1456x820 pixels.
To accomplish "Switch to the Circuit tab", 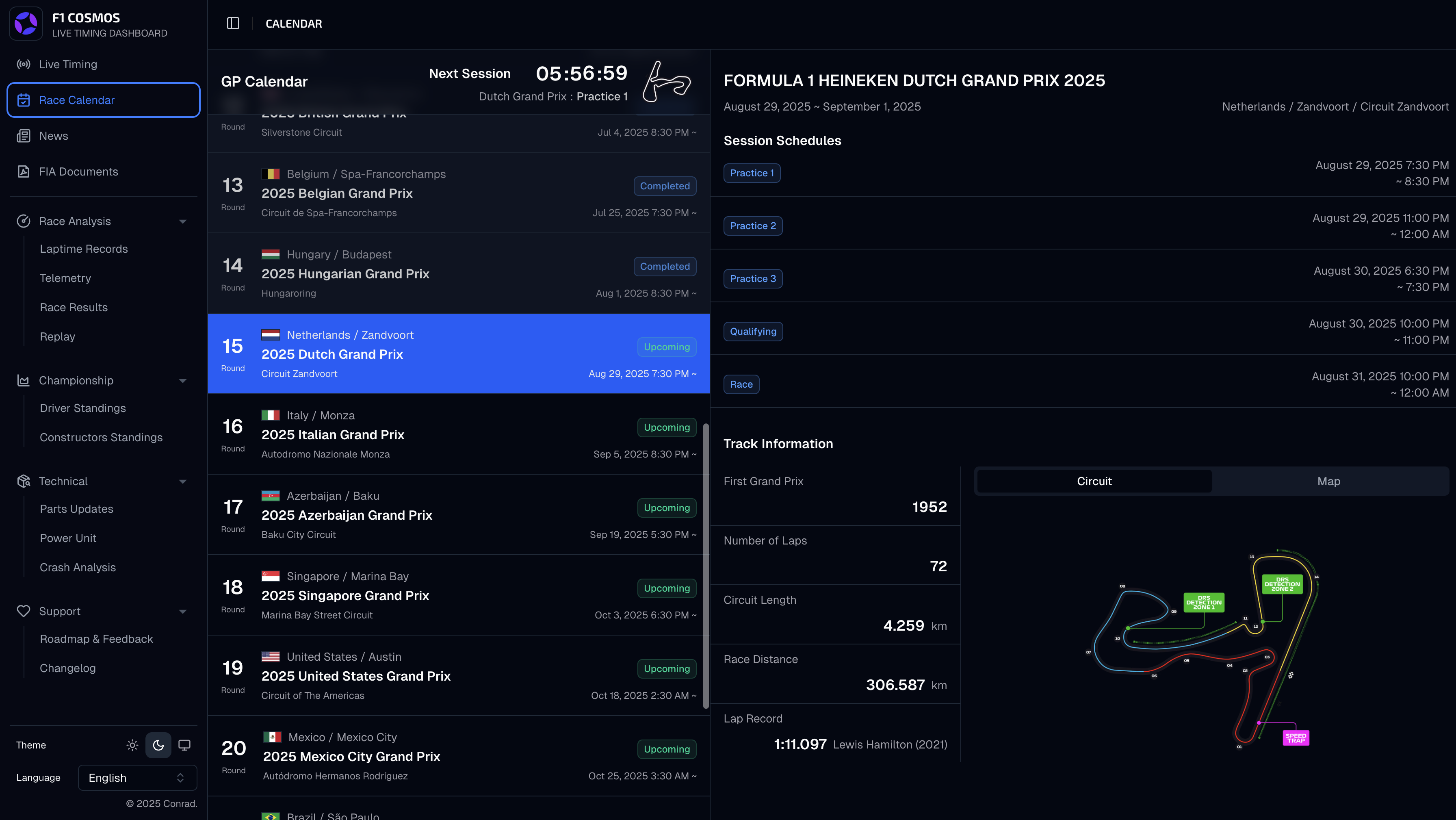I will tap(1094, 481).
